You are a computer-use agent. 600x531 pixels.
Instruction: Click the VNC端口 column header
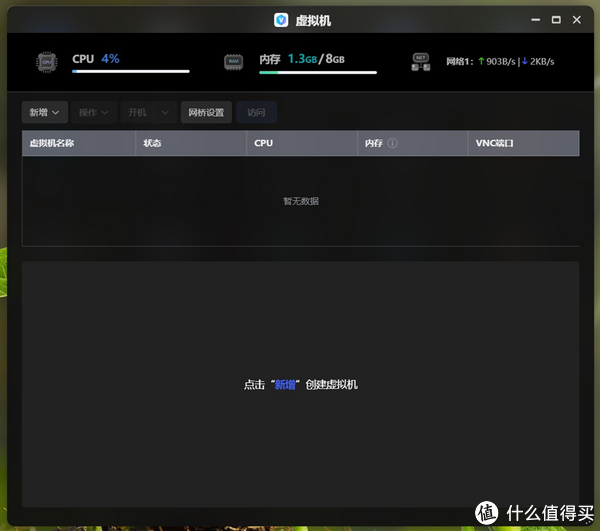524,143
